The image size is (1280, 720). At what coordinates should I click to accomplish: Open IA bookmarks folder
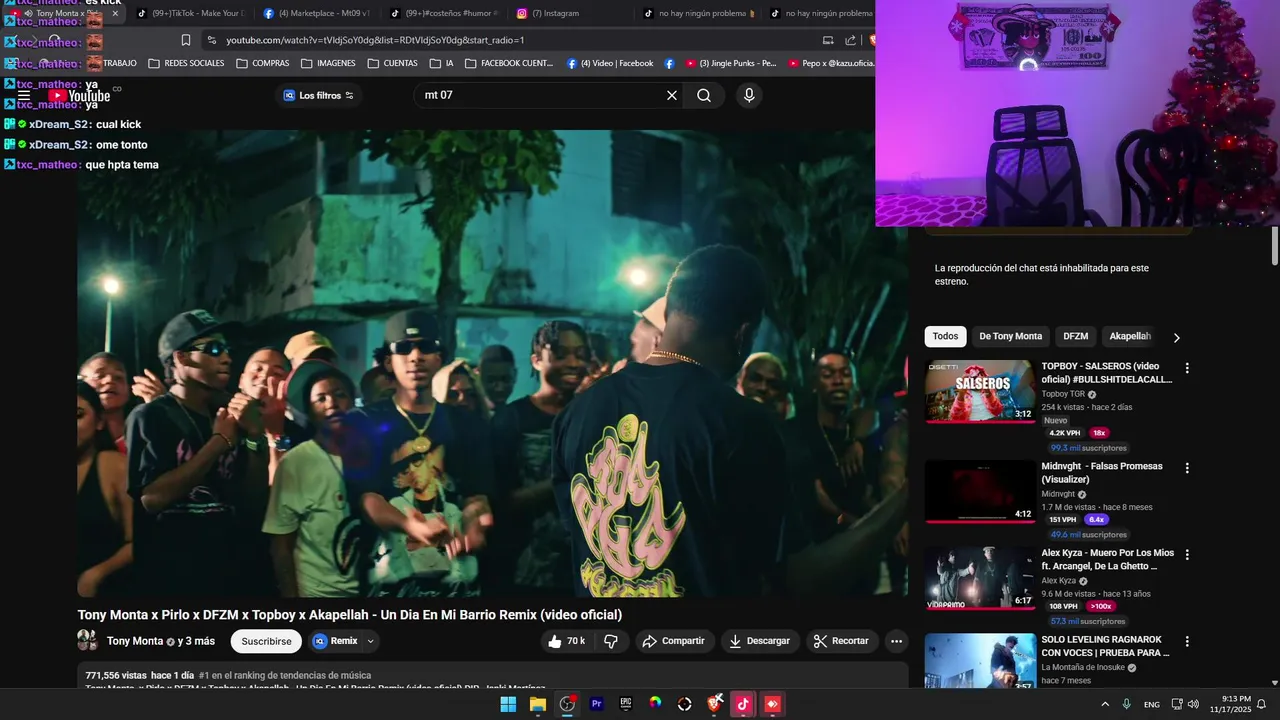[x=442, y=63]
